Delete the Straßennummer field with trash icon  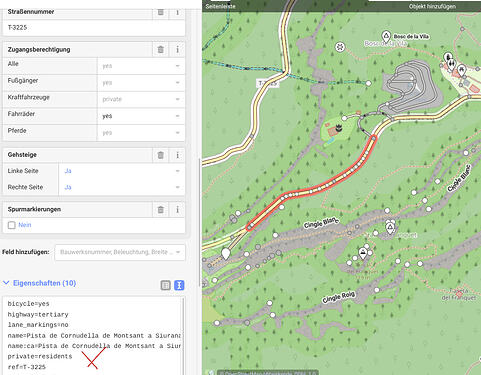[x=161, y=12]
